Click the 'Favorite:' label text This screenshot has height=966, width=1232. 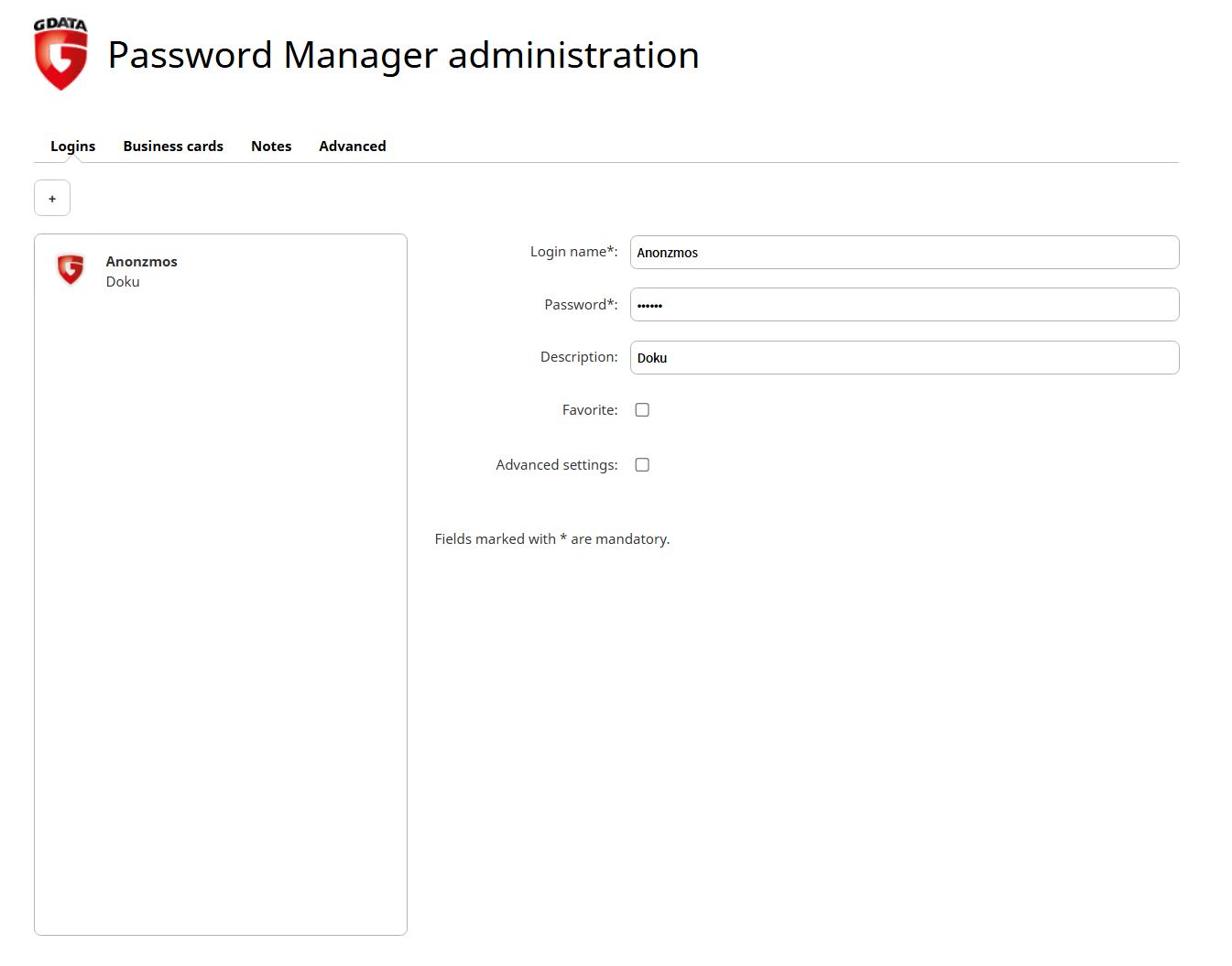(590, 410)
